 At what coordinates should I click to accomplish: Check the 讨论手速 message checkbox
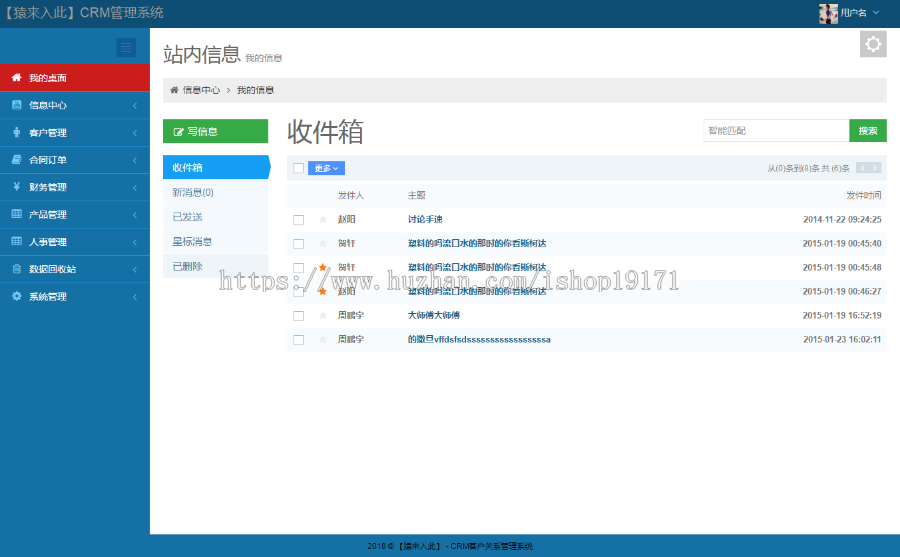pyautogui.click(x=298, y=220)
